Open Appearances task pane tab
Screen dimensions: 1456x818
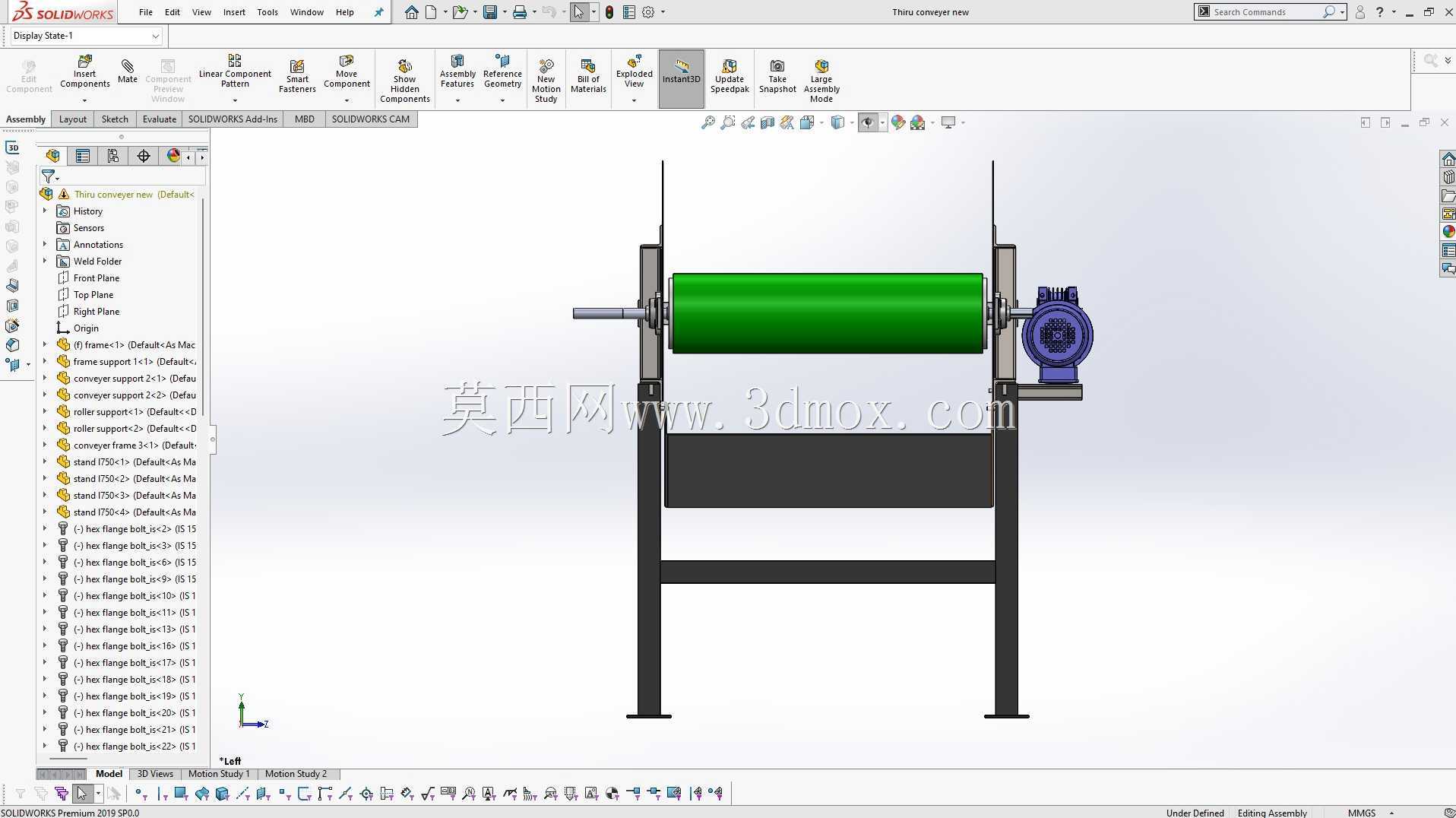pos(1448,232)
